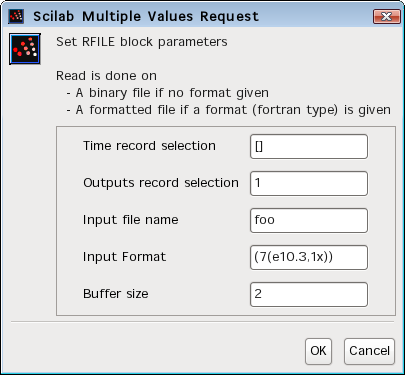
Task: Dismiss the dialog with Cancel
Action: click(369, 351)
